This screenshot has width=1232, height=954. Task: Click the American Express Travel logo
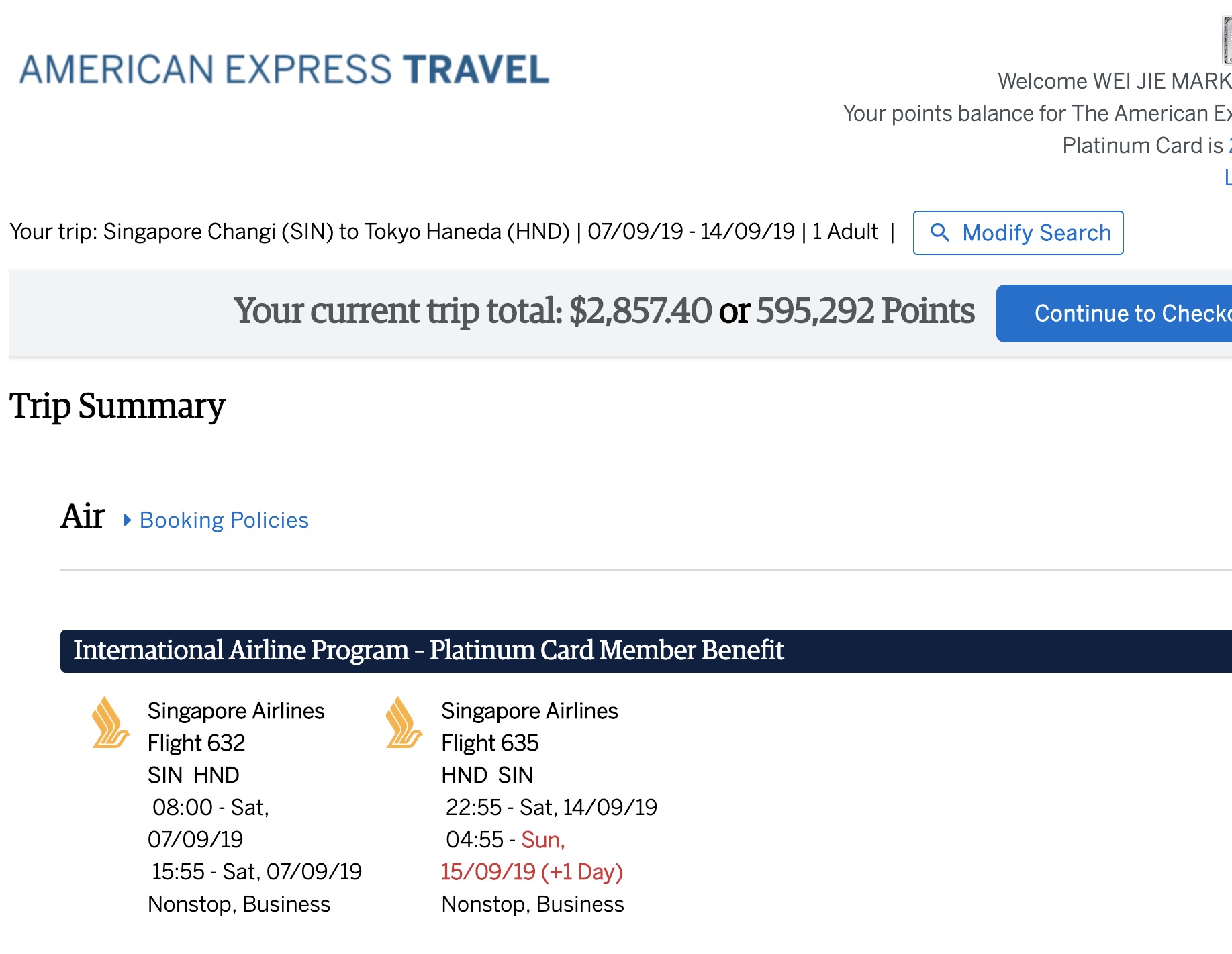point(284,70)
